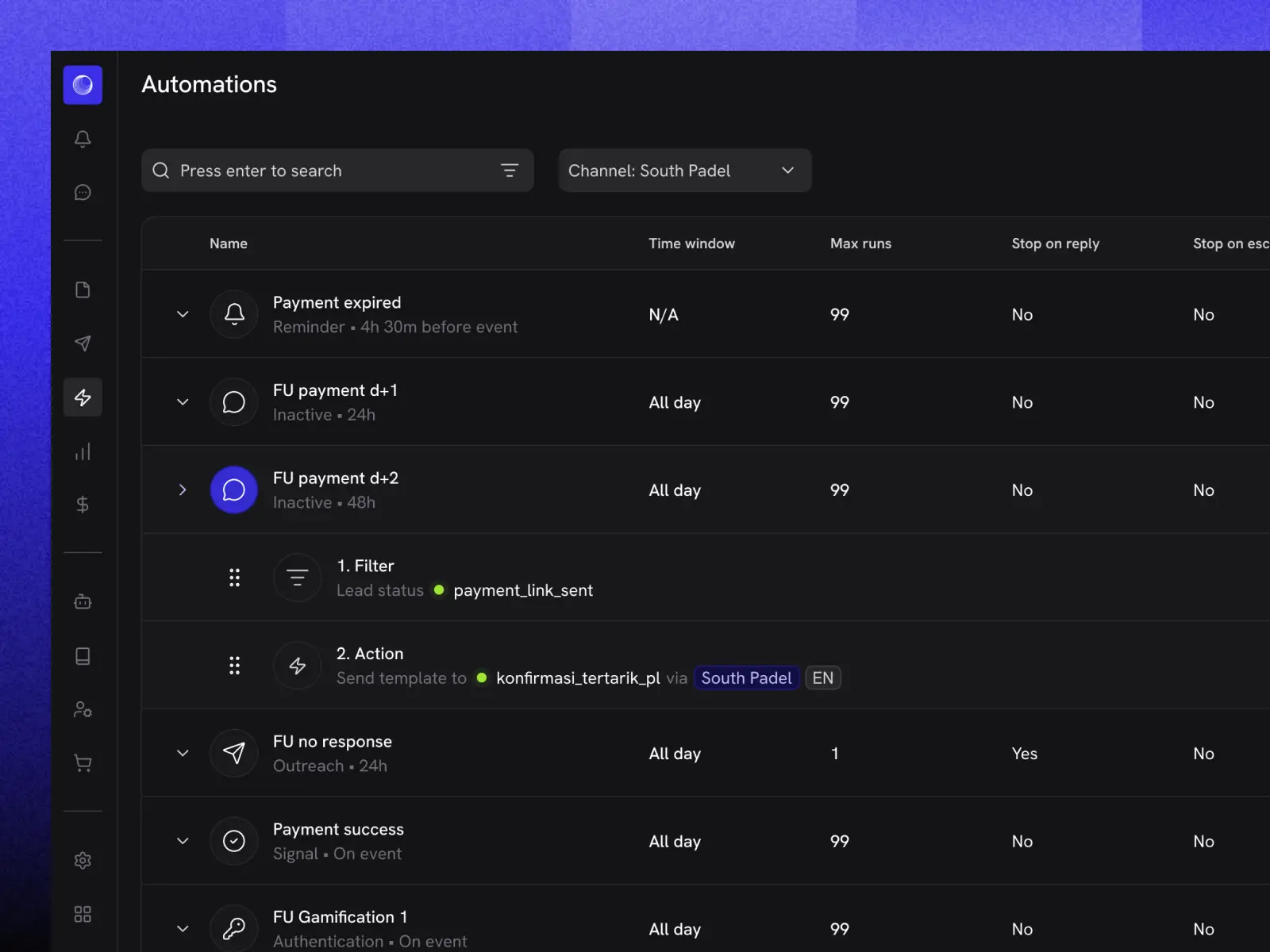Click the Payment success name
Image resolution: width=1270 pixels, height=952 pixels.
click(338, 829)
